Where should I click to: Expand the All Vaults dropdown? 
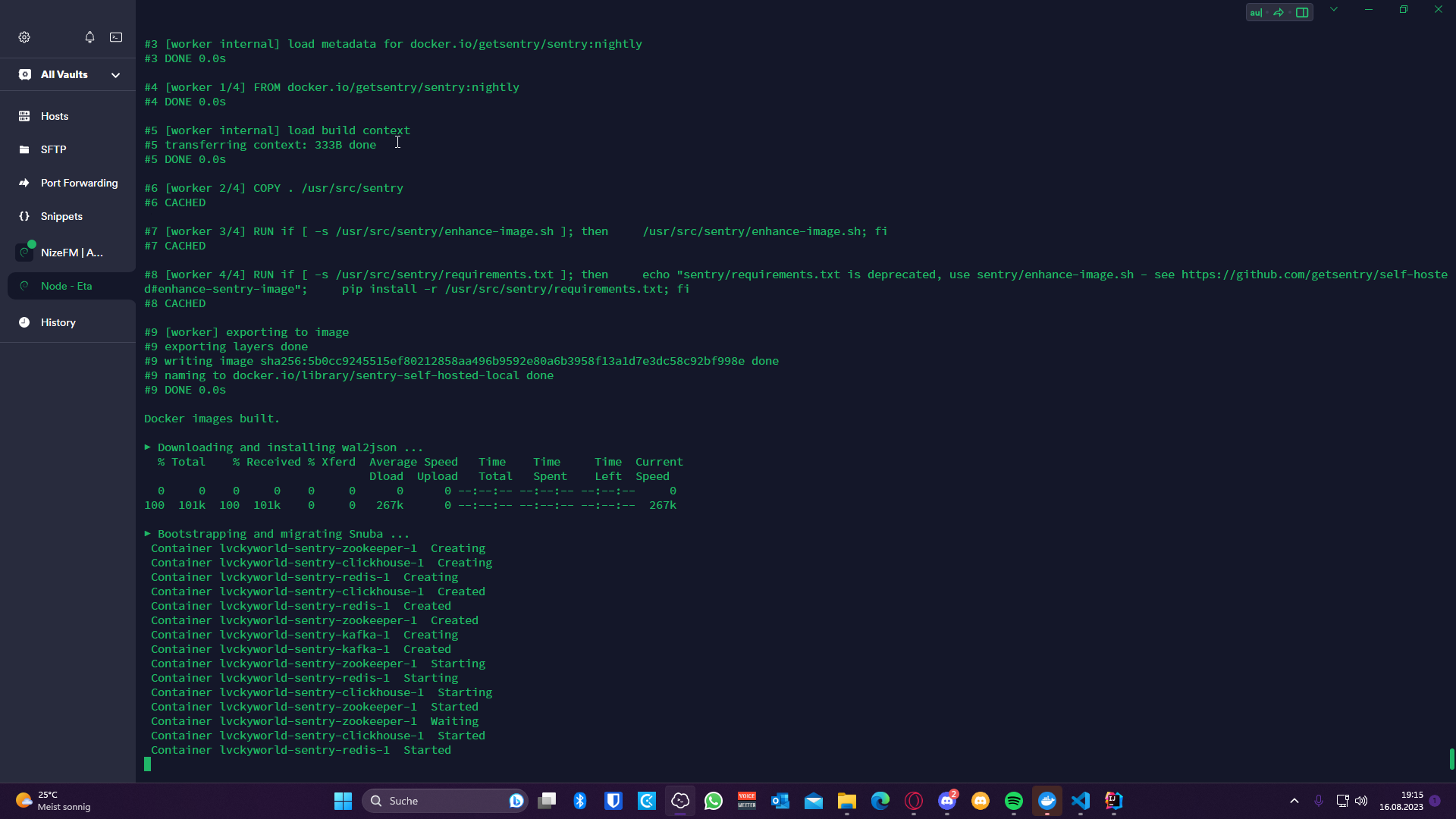(115, 74)
